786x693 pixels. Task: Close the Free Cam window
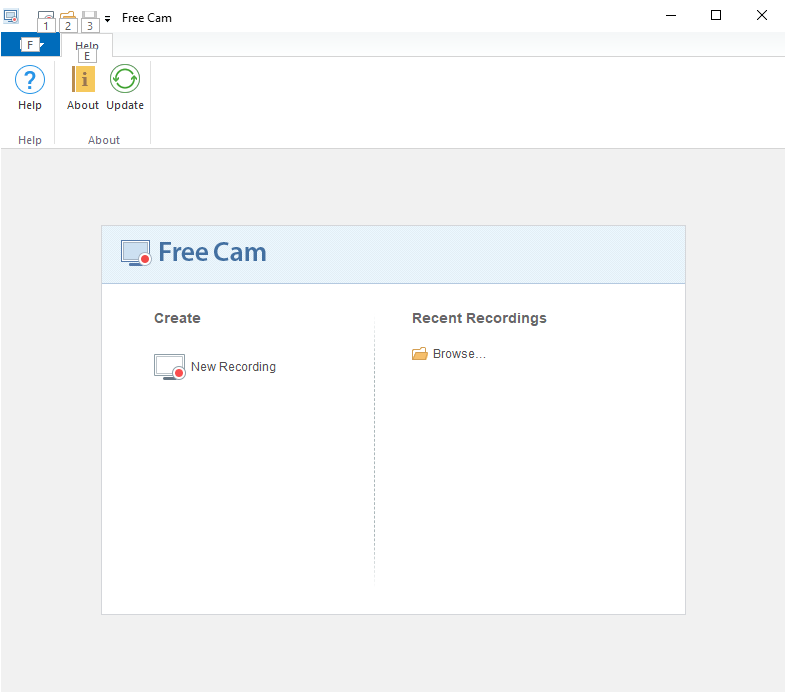[x=762, y=16]
